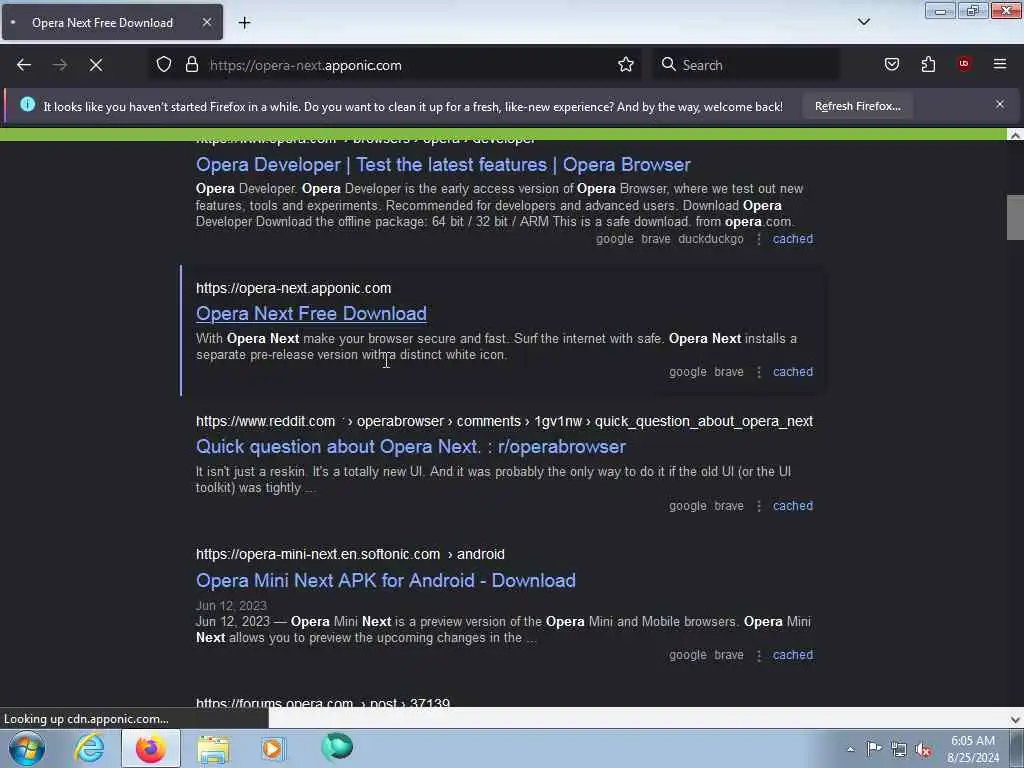The width and height of the screenshot is (1024, 768).
Task: Open the uBlock Origin extension icon
Action: click(964, 64)
